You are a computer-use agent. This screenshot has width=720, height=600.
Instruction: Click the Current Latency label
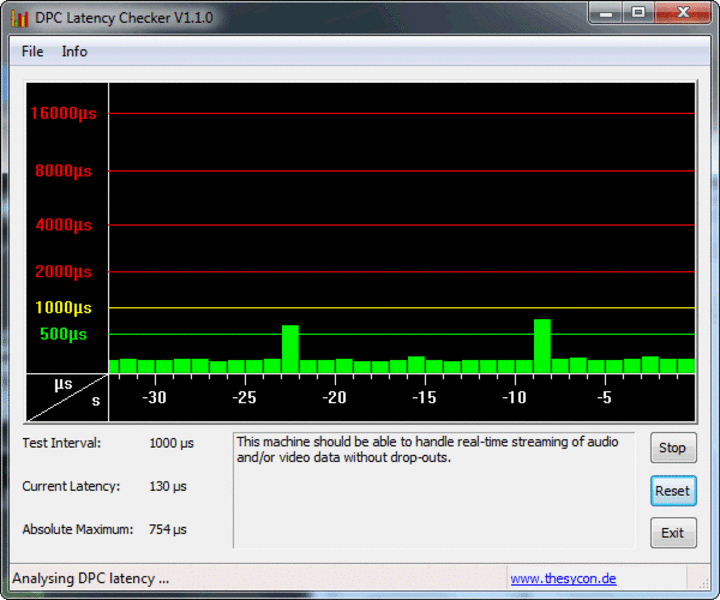[71, 486]
